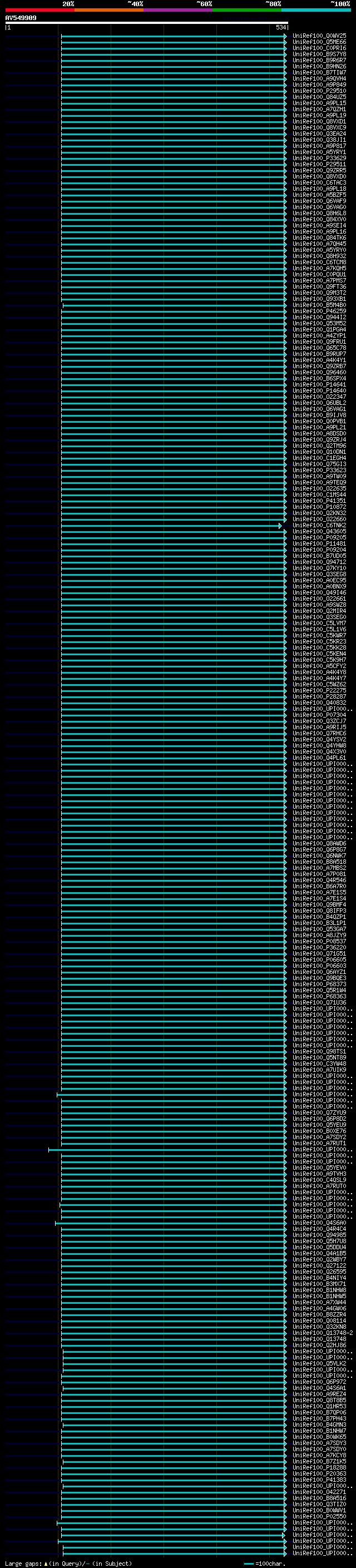Open hit UniRef100_Q94712
The image size is (356, 1568).
(x=319, y=562)
